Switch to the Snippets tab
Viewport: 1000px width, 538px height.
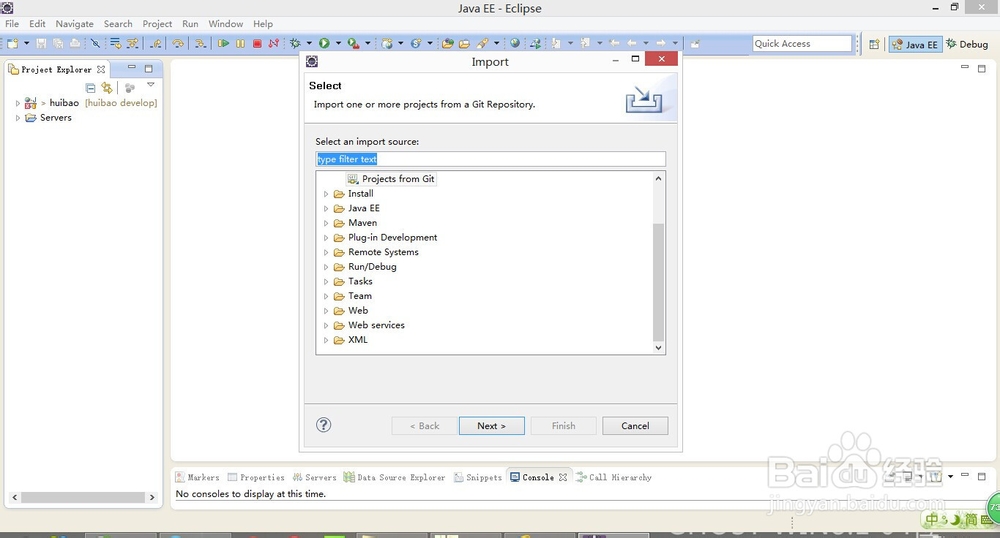click(x=478, y=477)
